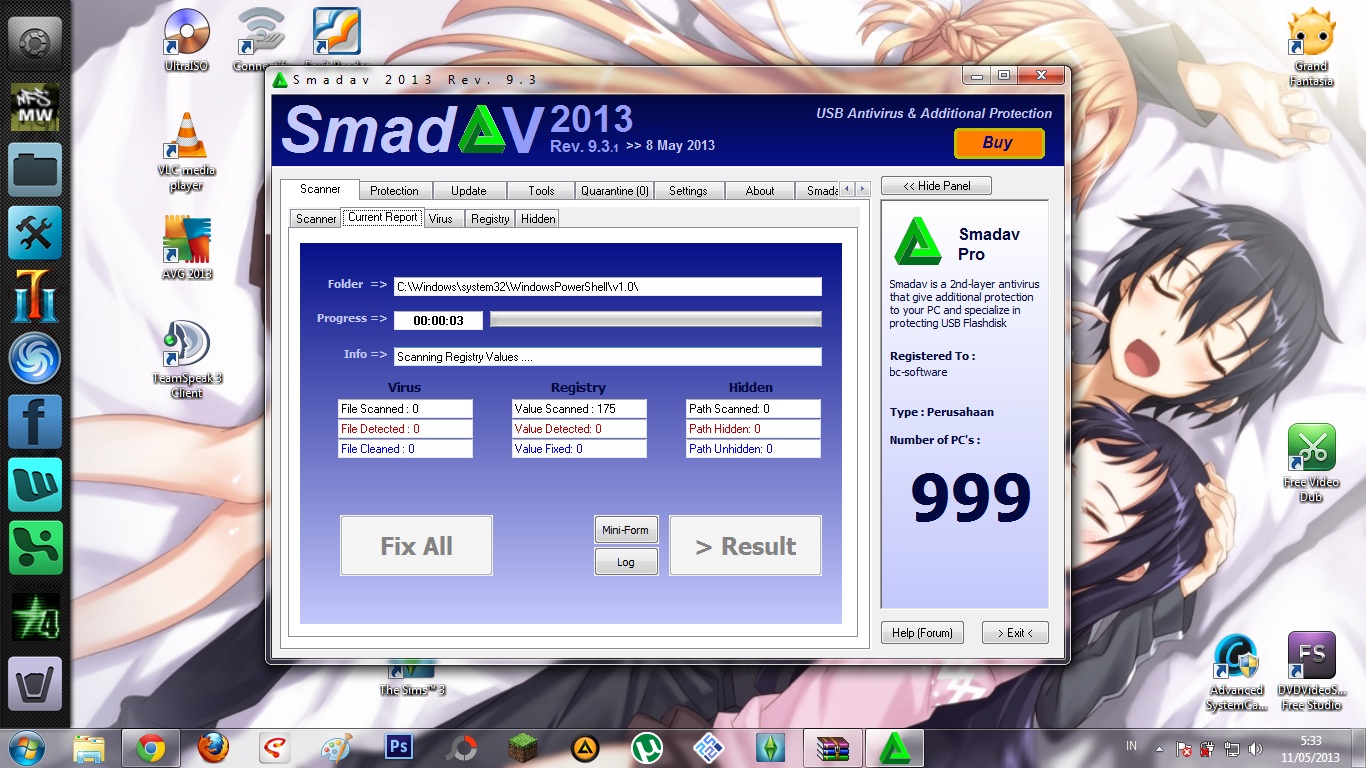Screen dimensions: 1366x768
Task: Click the orange Buy button
Action: [998, 143]
